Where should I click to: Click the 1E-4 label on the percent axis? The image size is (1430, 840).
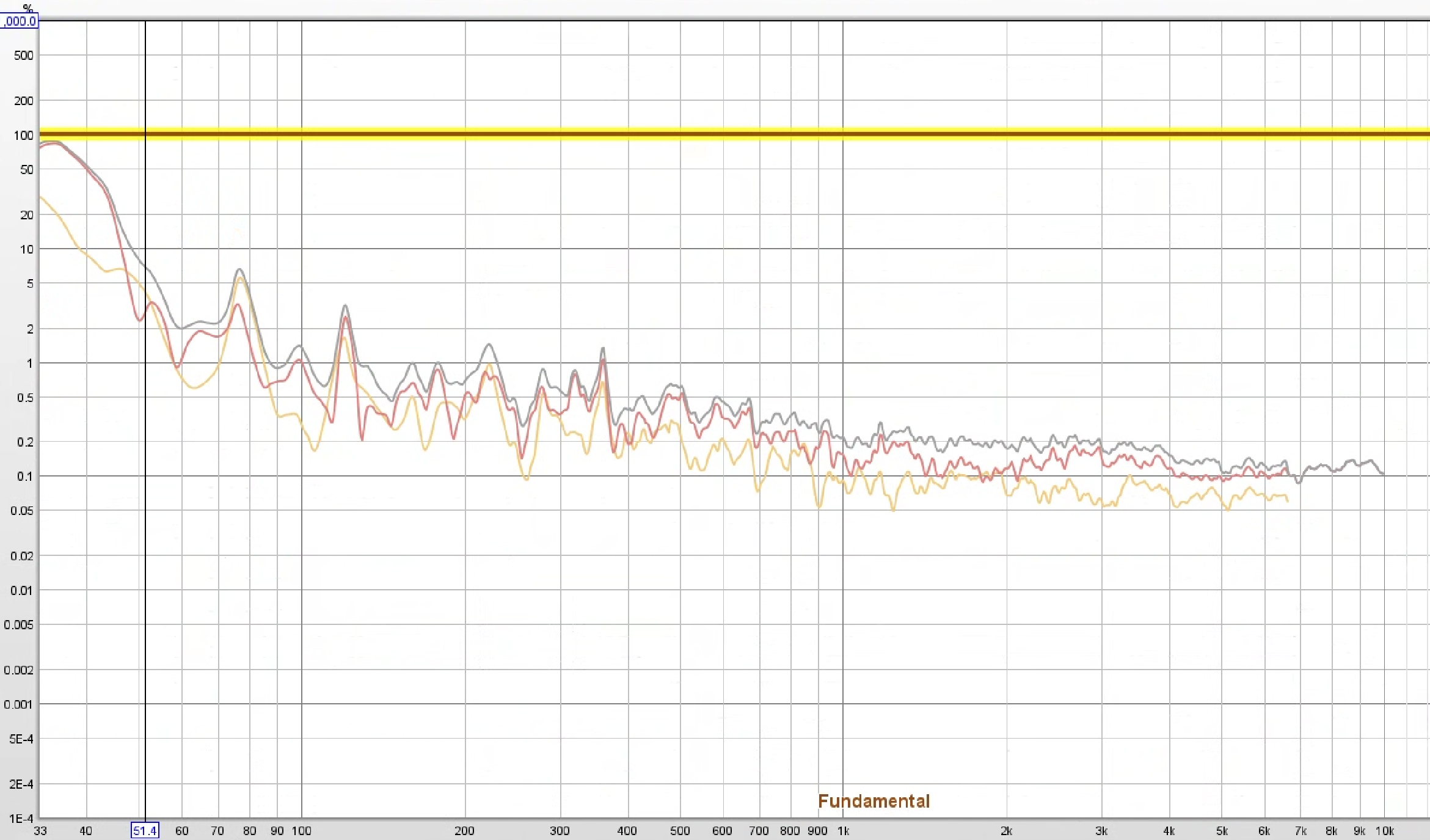click(x=21, y=818)
